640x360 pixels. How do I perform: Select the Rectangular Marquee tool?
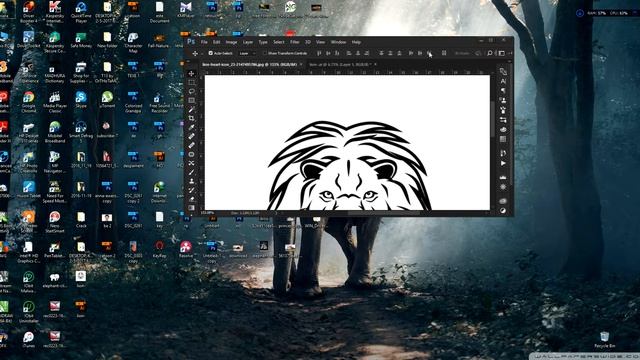(x=191, y=82)
